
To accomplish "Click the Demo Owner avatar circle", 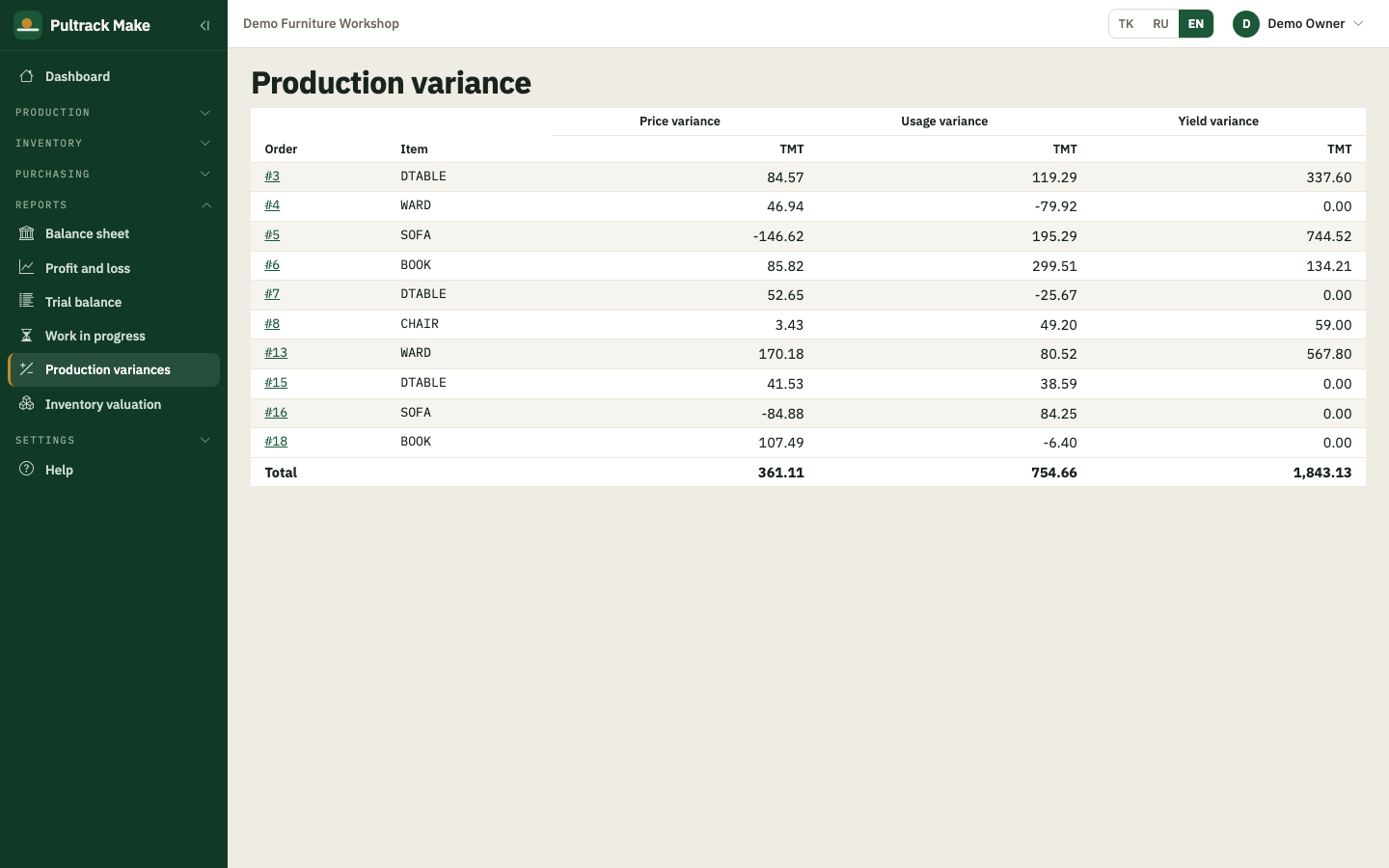I will 1246,24.
